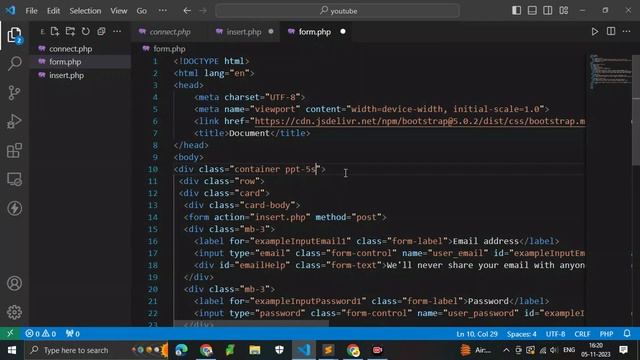Show hidden system tray icons
The height and width of the screenshot is (360, 640).
click(x=506, y=350)
